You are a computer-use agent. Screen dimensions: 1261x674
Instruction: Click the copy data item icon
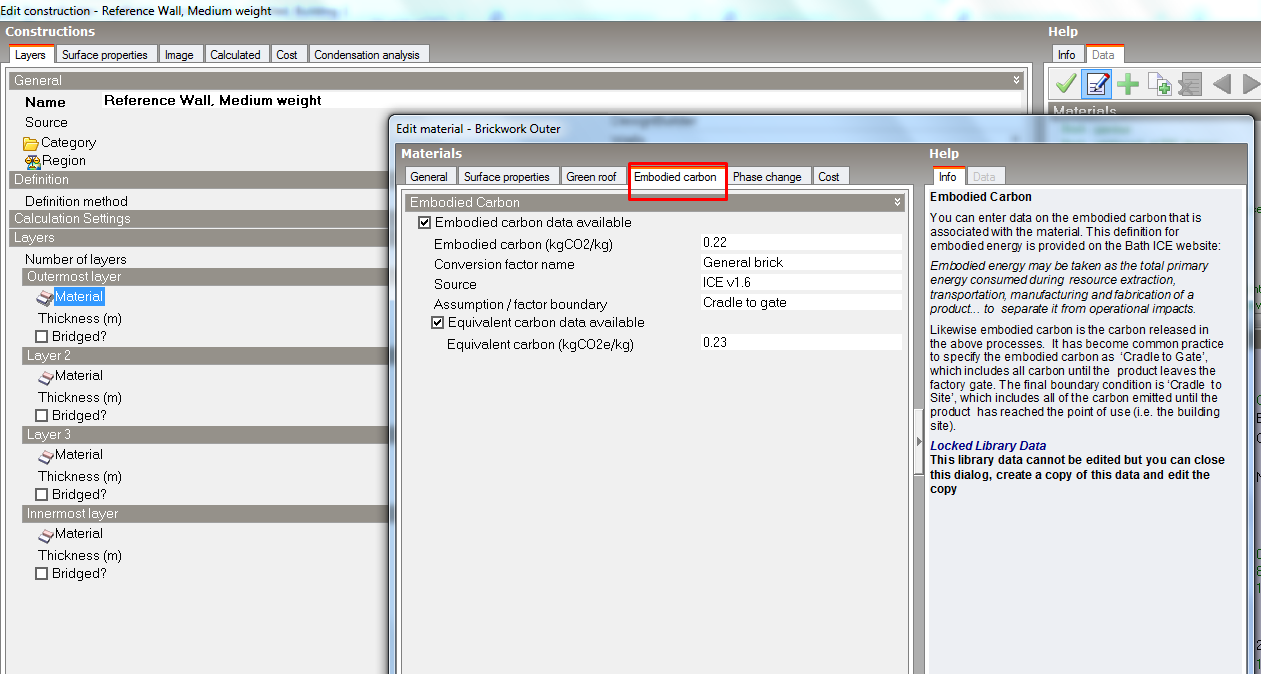point(1159,83)
